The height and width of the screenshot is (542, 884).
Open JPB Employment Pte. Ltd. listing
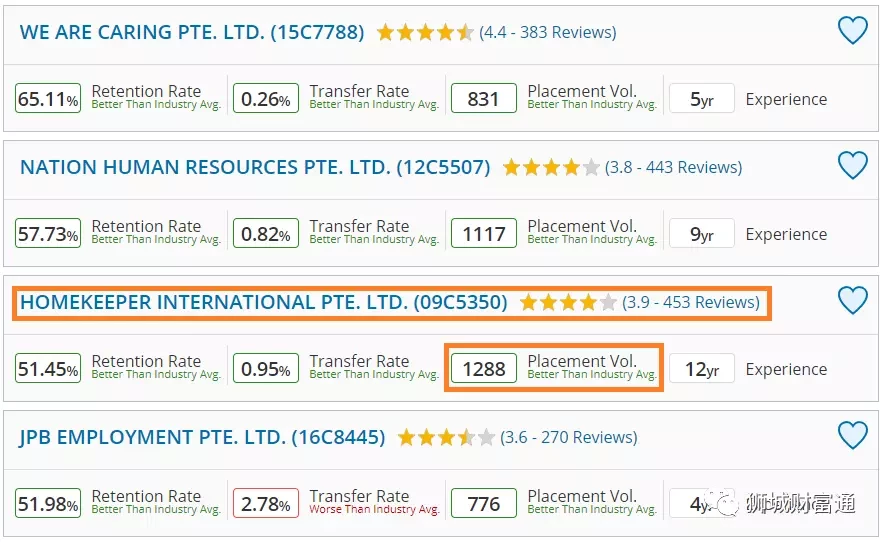202,437
